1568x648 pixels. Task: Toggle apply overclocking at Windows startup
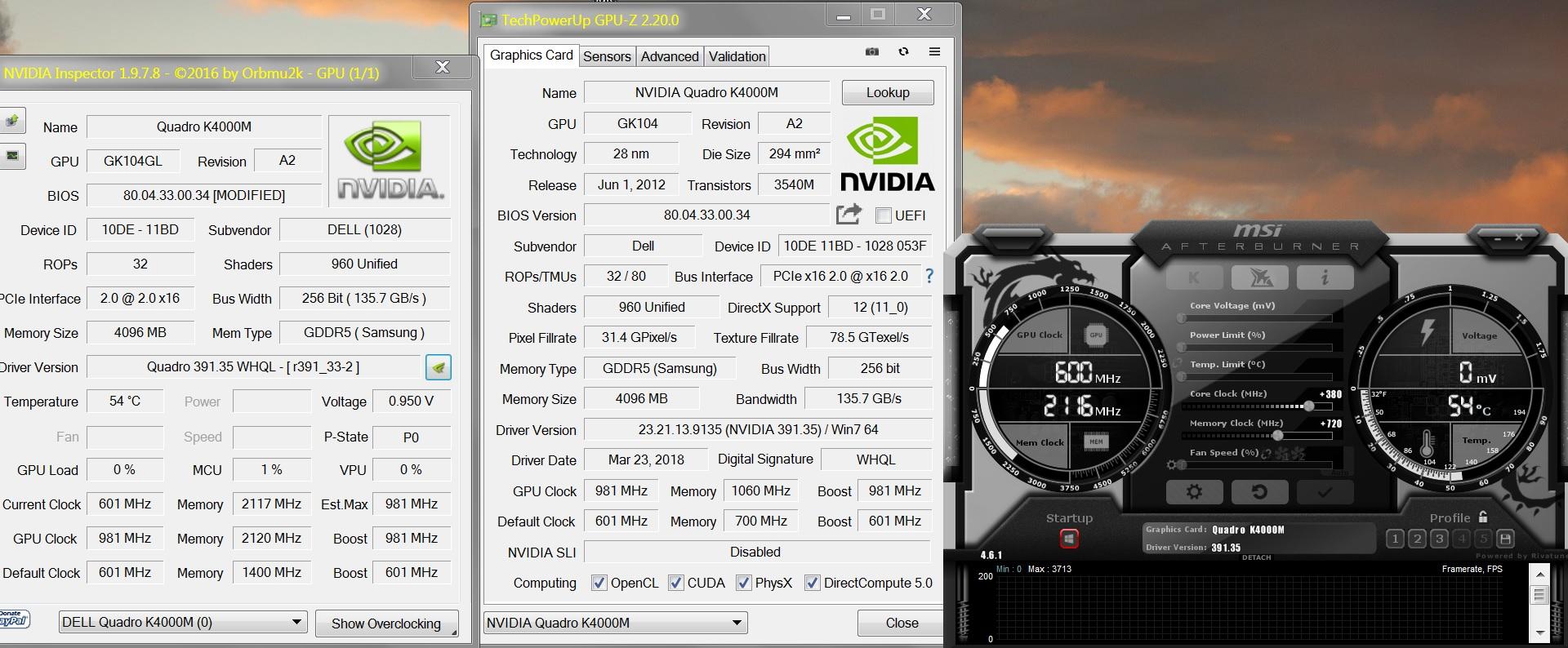tap(1069, 539)
